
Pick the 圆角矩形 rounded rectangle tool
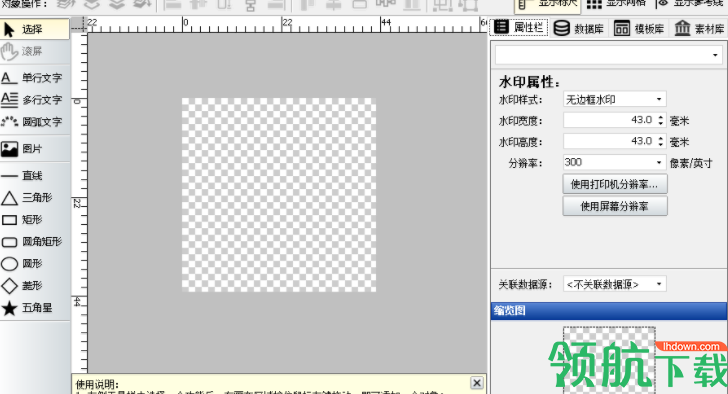click(x=34, y=241)
